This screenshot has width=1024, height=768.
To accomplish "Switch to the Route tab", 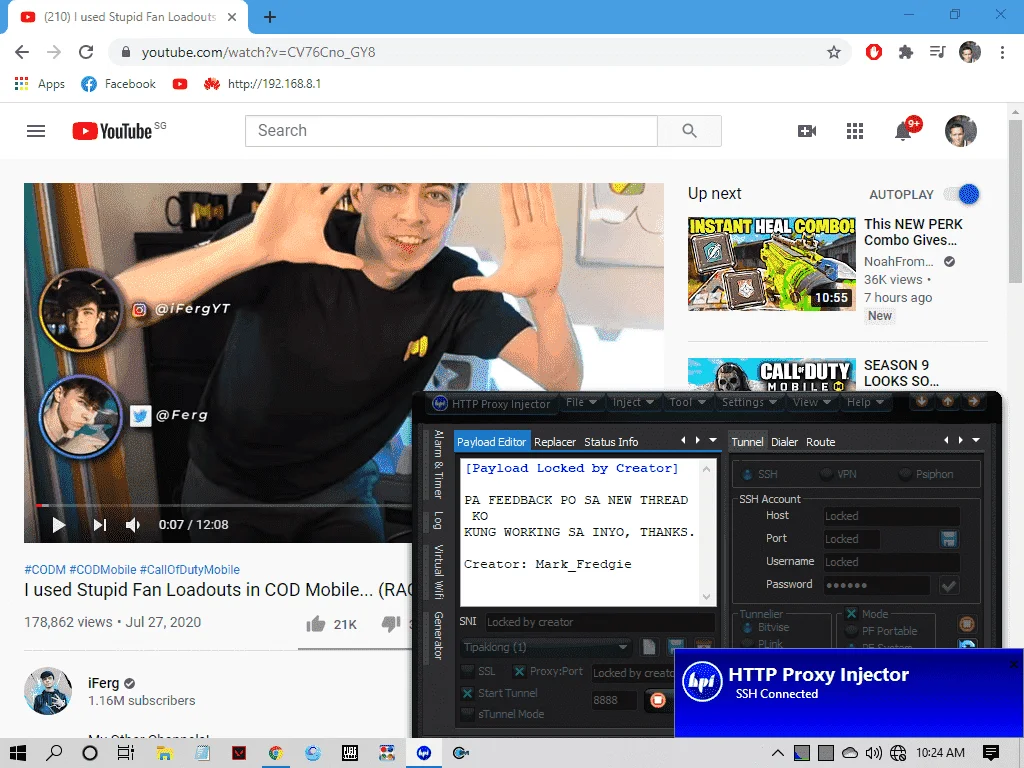I will tap(820, 442).
